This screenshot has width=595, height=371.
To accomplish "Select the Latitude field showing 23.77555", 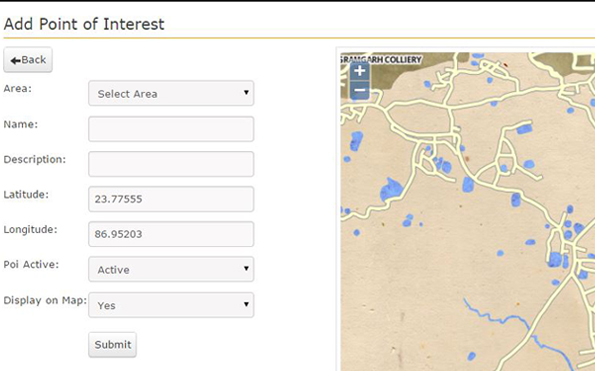I will 171,199.
